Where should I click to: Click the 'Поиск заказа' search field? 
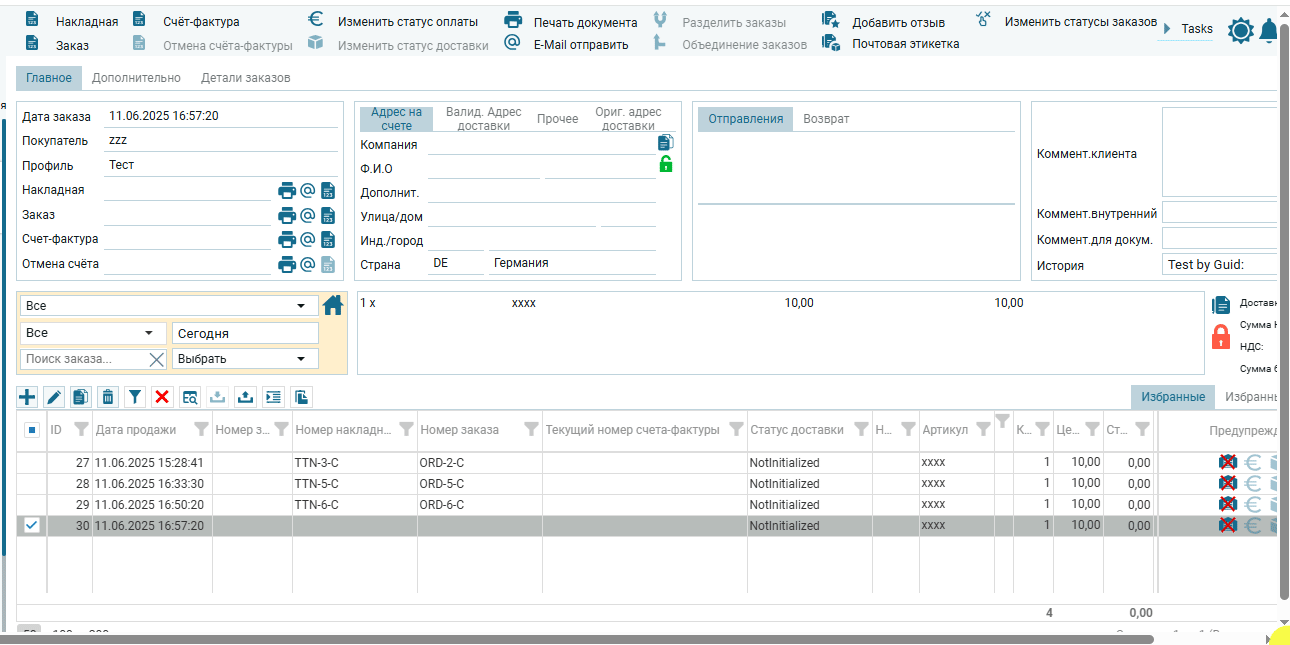pos(84,359)
